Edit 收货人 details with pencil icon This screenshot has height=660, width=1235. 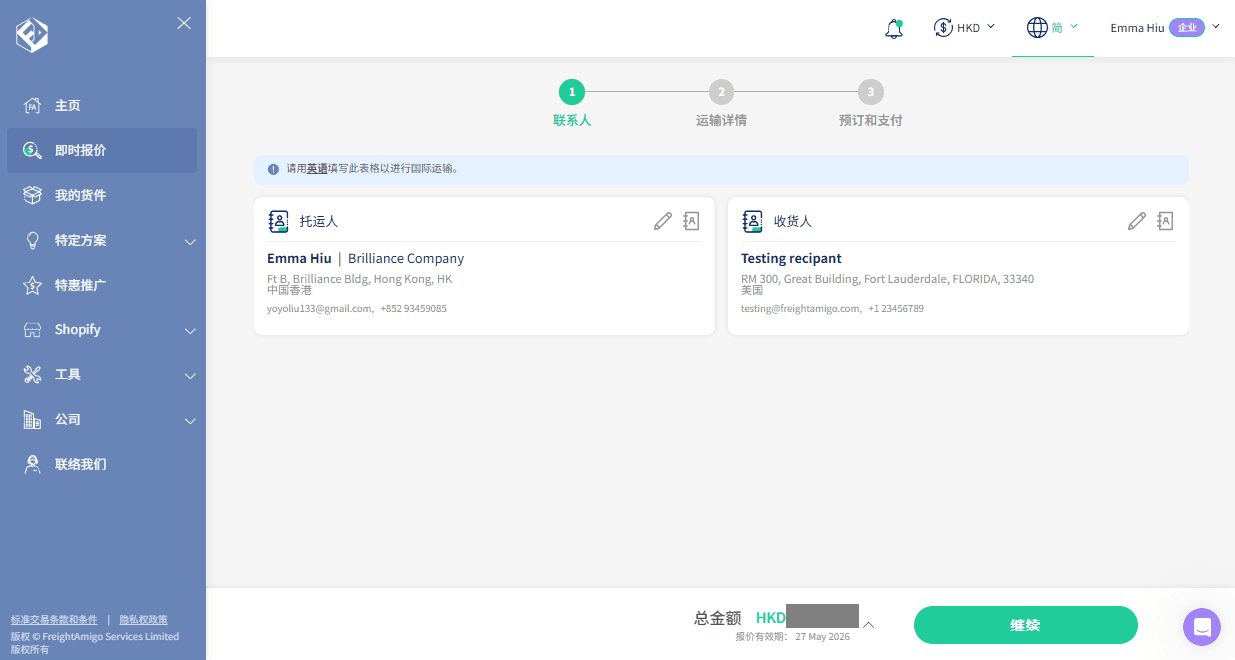(1137, 221)
